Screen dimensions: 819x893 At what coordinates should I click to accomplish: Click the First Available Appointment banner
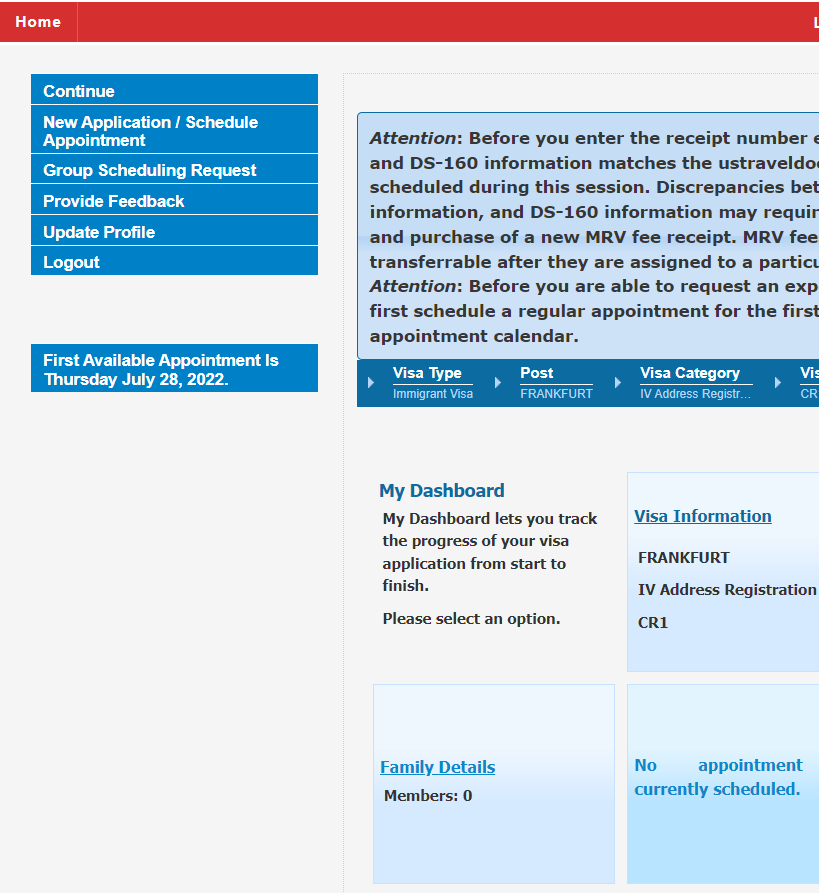click(x=174, y=368)
